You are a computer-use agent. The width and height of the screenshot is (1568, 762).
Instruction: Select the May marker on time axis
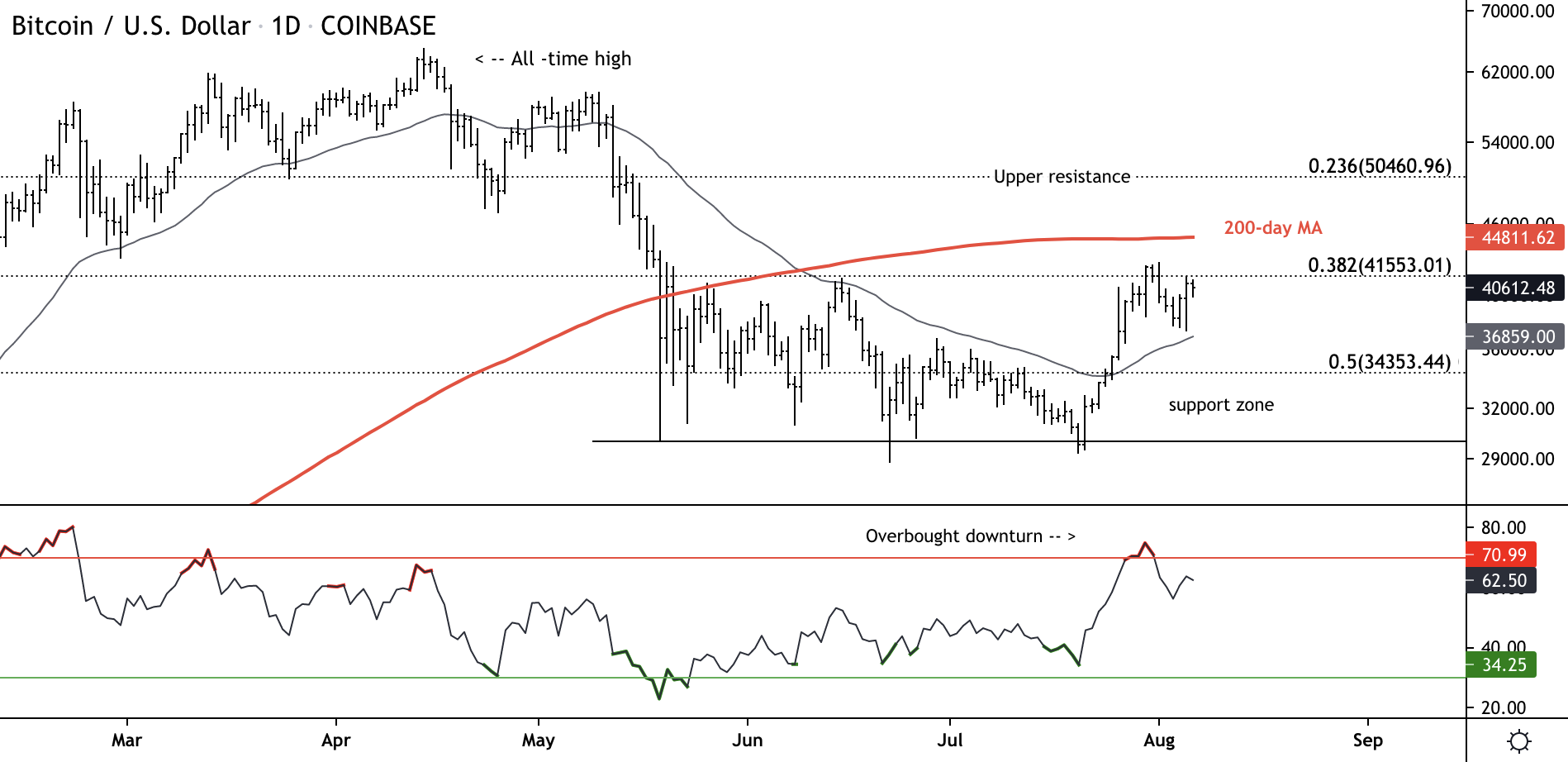click(x=539, y=741)
